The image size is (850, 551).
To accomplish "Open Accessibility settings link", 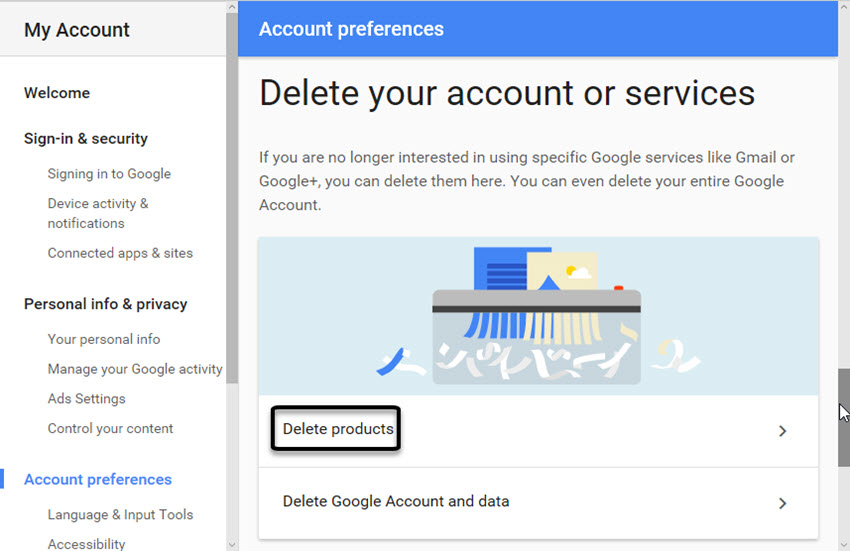I will coord(87,544).
